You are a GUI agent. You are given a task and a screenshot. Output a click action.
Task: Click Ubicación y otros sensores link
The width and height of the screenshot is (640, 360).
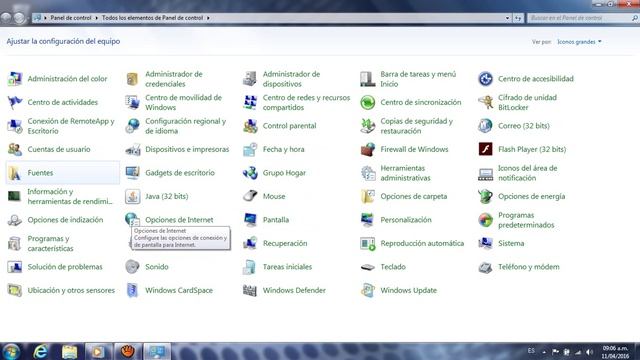point(71,291)
